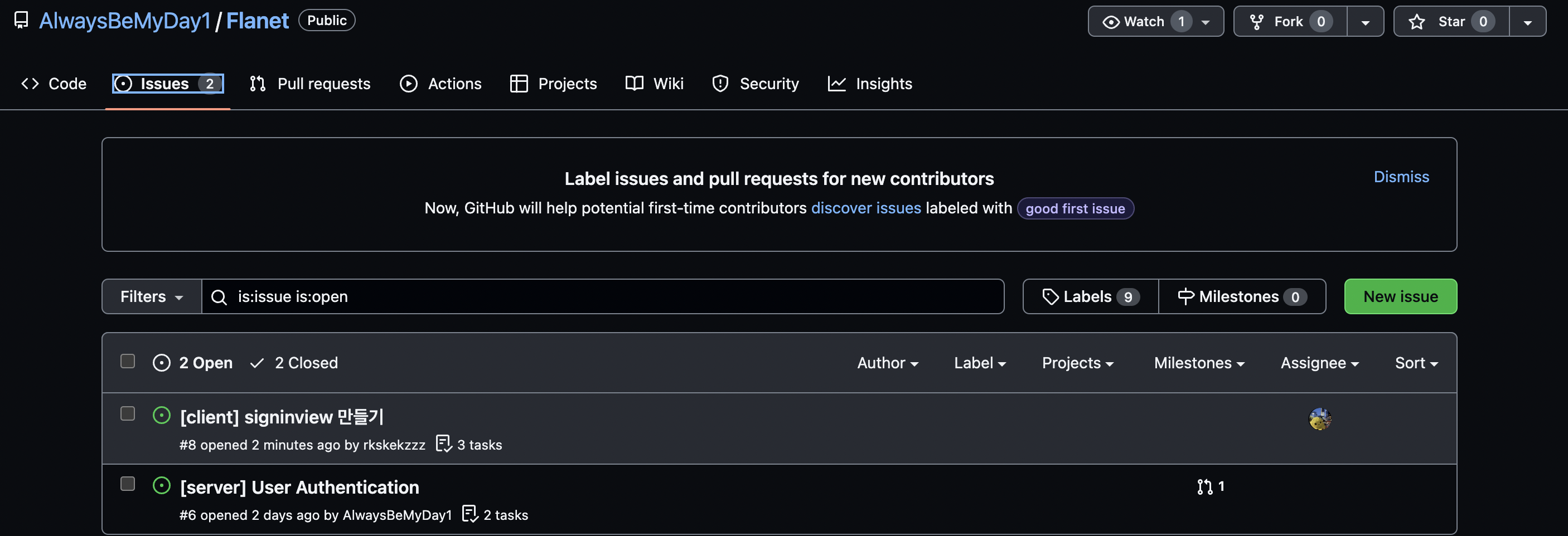Expand the Author filter dropdown

tap(888, 363)
